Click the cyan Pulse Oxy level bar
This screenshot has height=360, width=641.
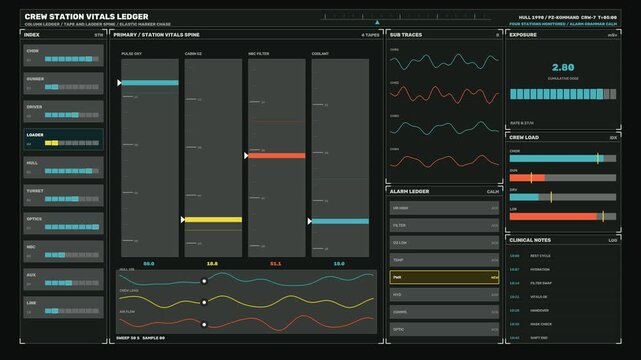pyautogui.click(x=150, y=83)
